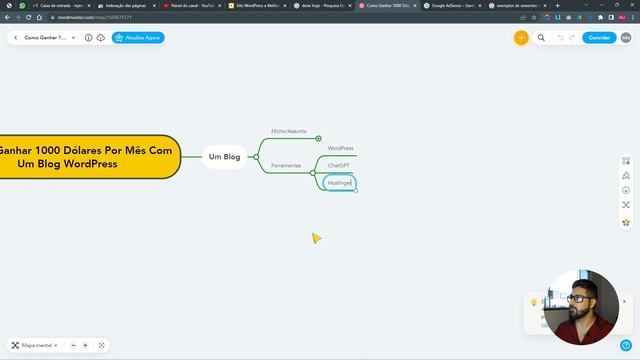The image size is (640, 360).
Task: Close the Painel do canal YouTube tab
Action: pyautogui.click(x=219, y=6)
